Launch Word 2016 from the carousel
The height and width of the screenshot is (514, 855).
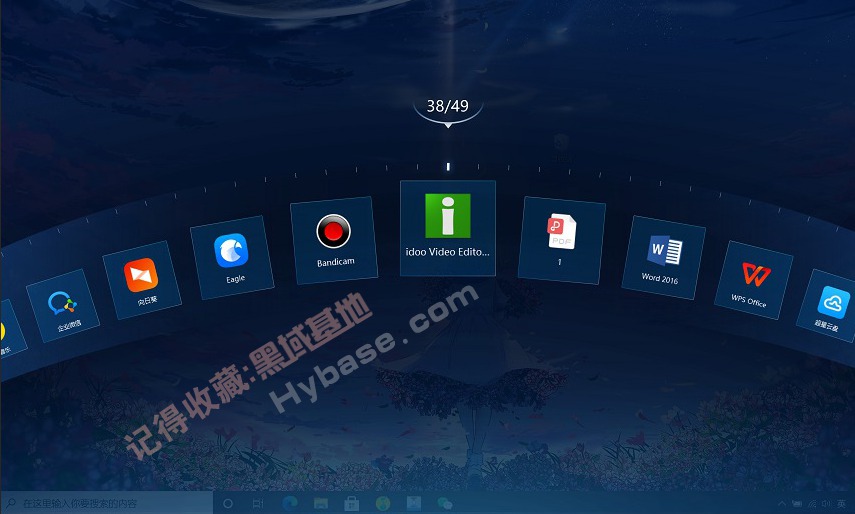click(x=664, y=257)
